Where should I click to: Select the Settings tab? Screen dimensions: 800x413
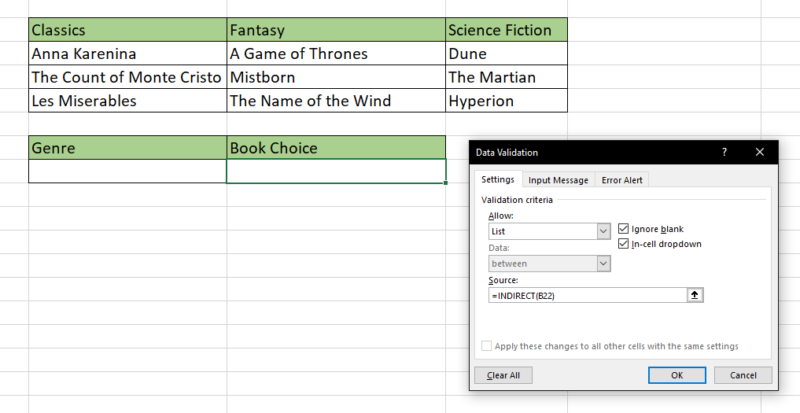tap(497, 180)
